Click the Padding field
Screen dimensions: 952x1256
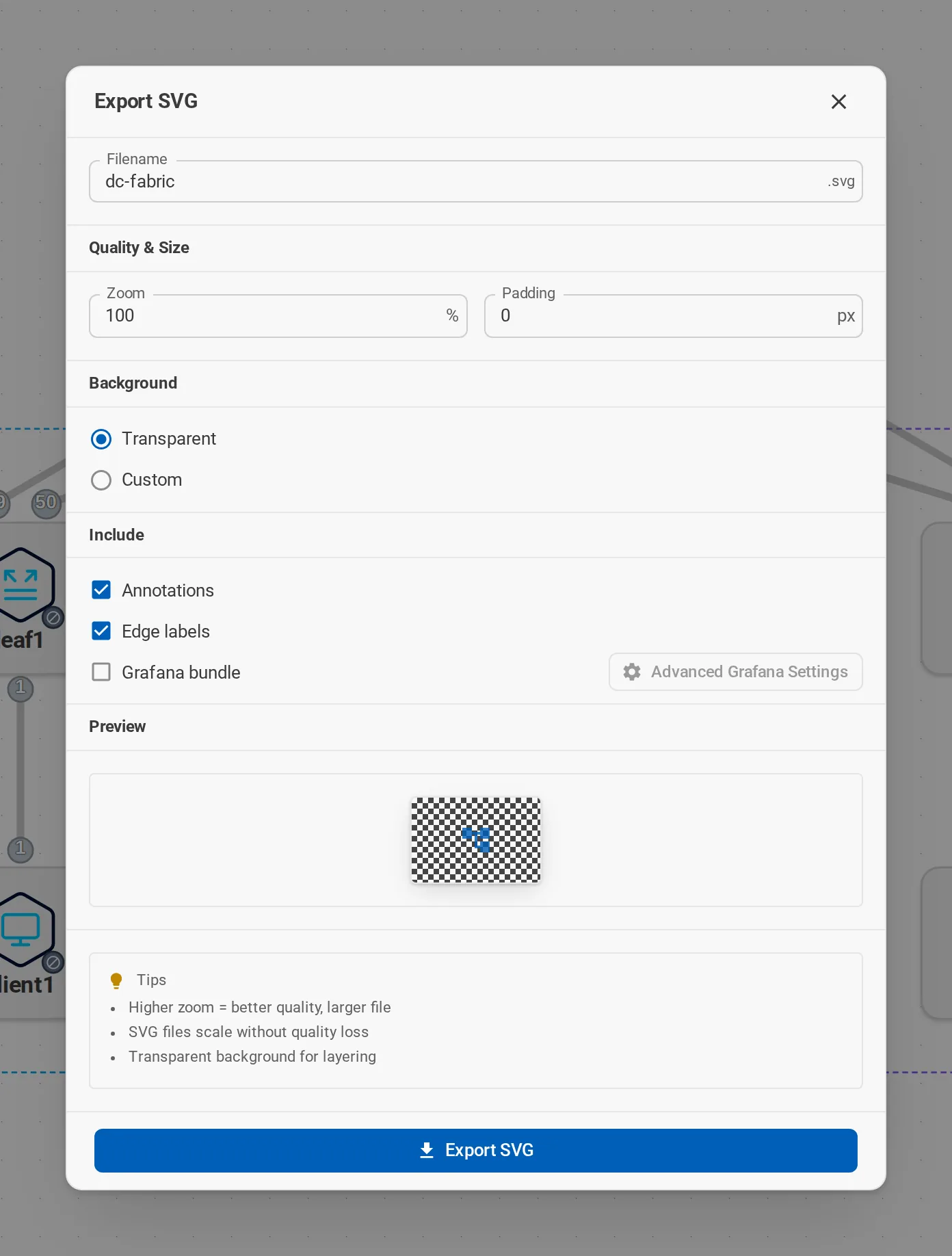[673, 315]
